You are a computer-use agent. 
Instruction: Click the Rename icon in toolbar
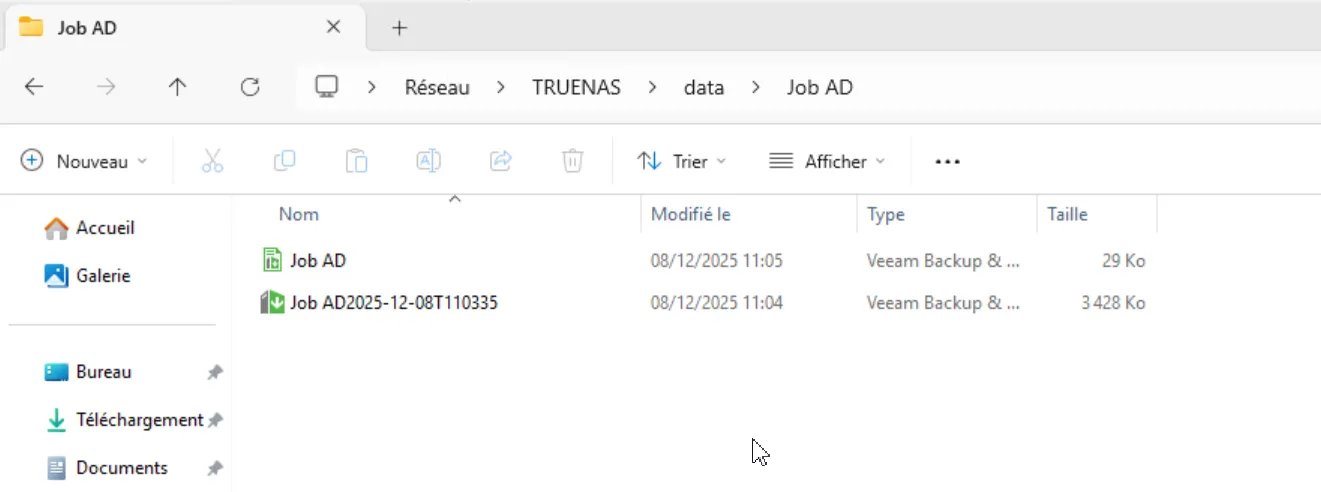click(428, 161)
